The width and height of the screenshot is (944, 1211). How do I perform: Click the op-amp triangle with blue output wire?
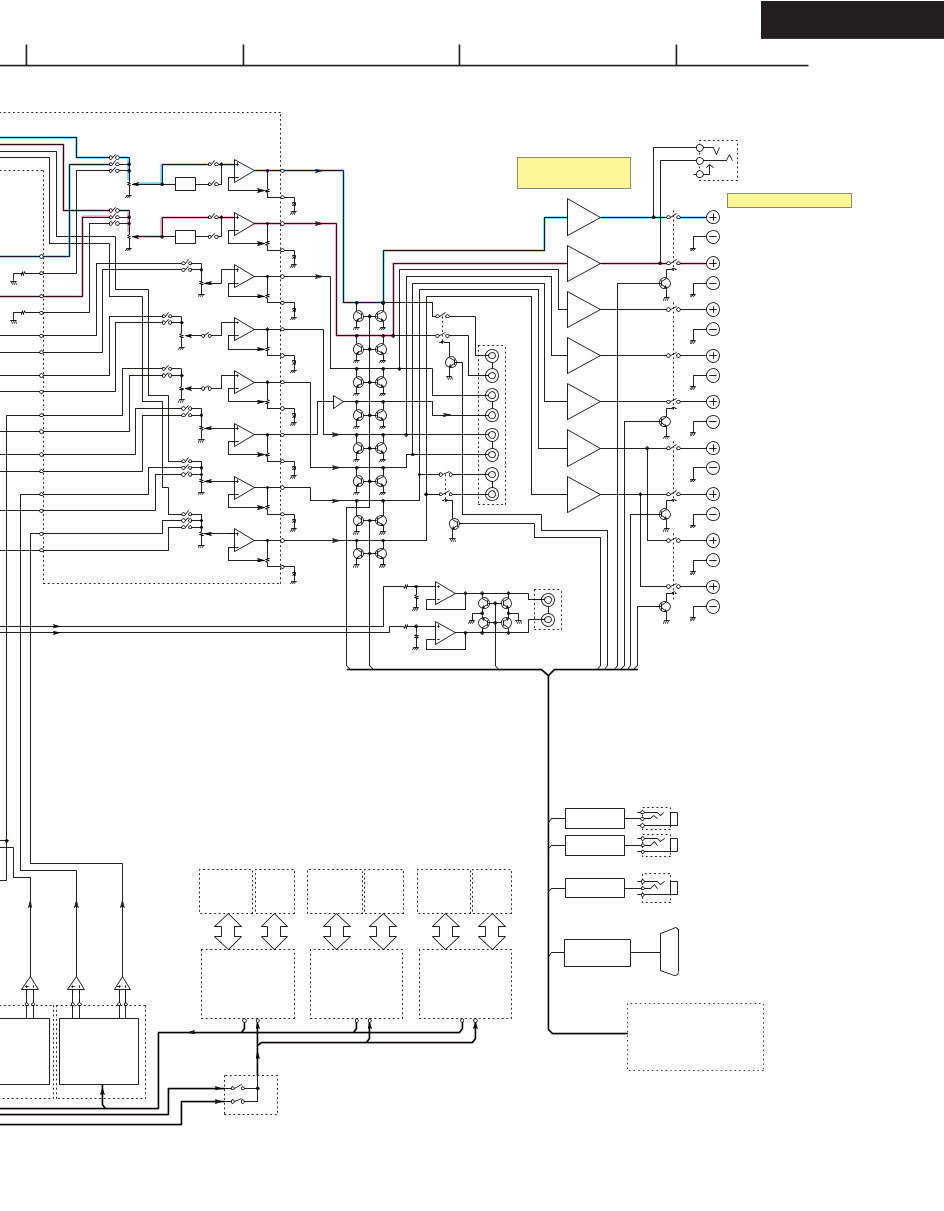pyautogui.click(x=244, y=171)
